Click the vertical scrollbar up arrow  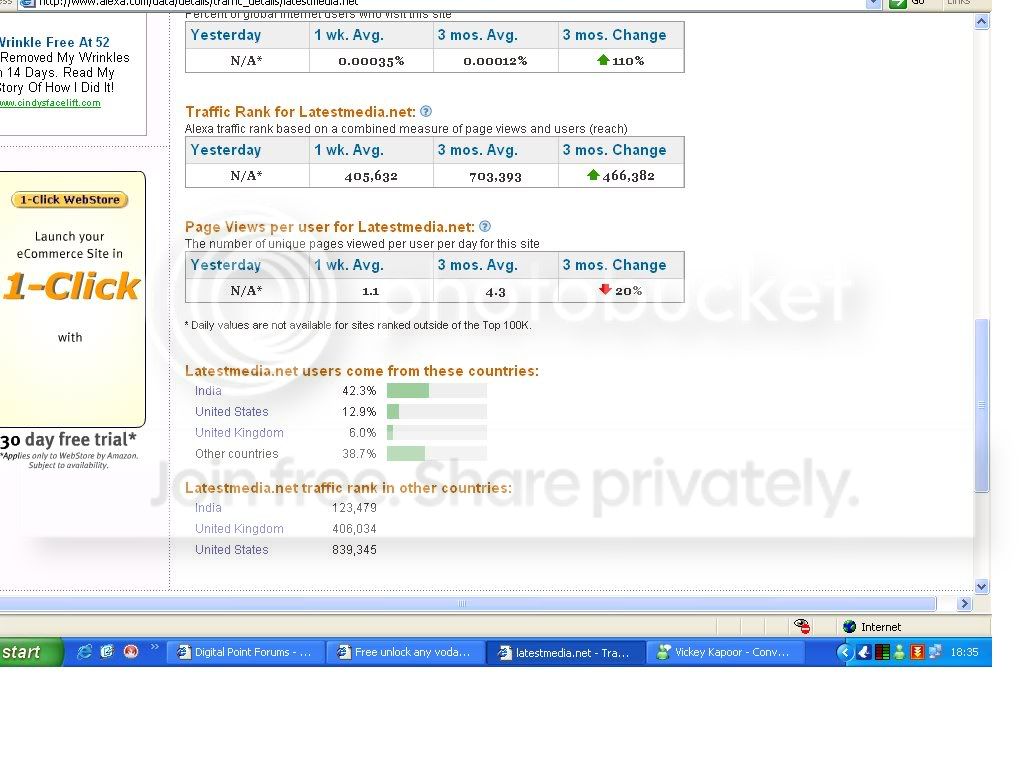point(981,22)
